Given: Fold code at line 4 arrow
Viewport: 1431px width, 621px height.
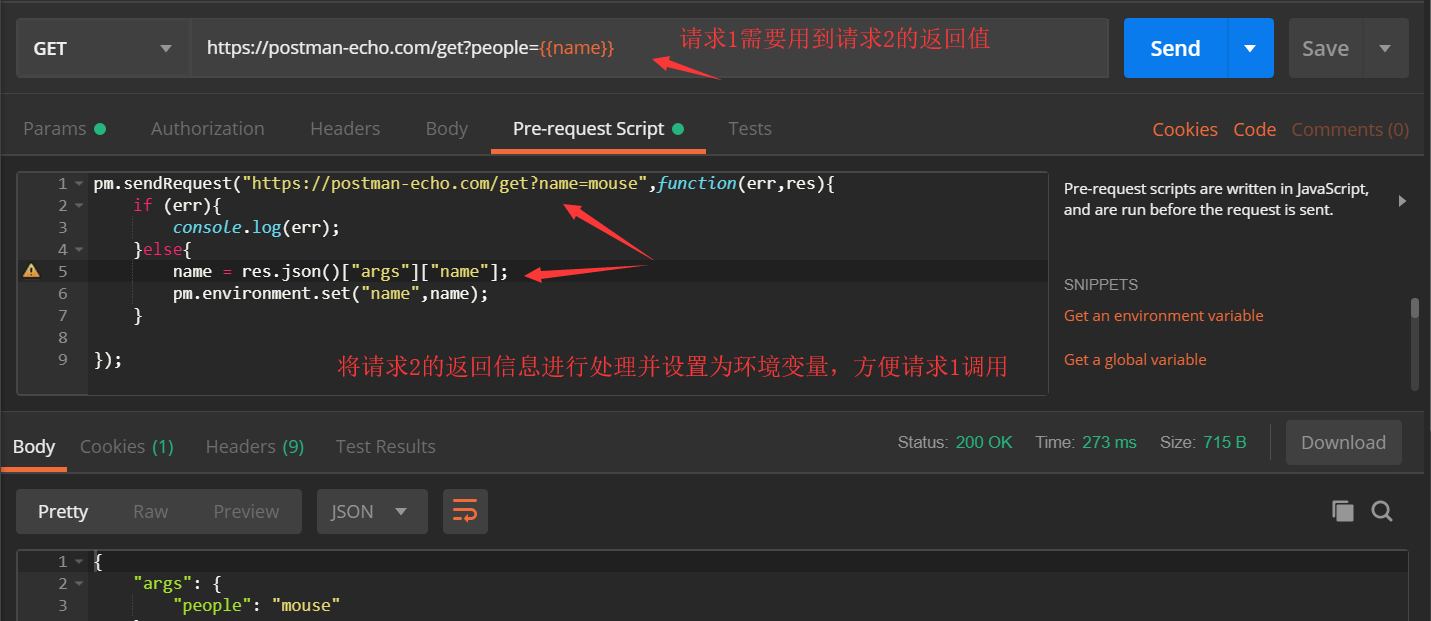Looking at the screenshot, I should (79, 250).
